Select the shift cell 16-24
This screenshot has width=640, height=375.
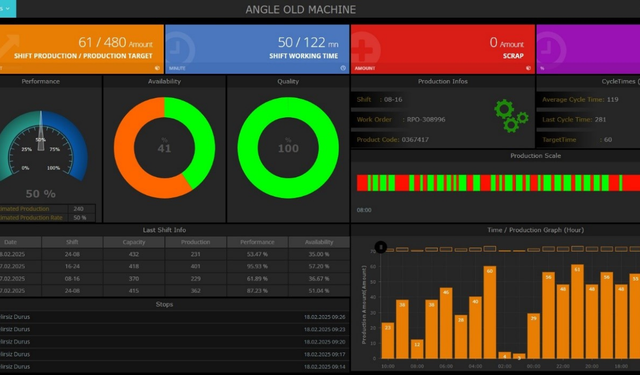click(72, 266)
